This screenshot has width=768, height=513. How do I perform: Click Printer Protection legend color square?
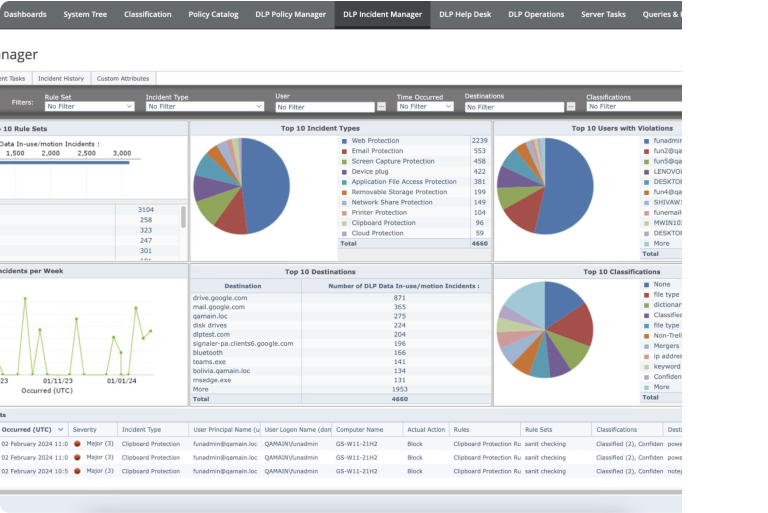tap(344, 213)
